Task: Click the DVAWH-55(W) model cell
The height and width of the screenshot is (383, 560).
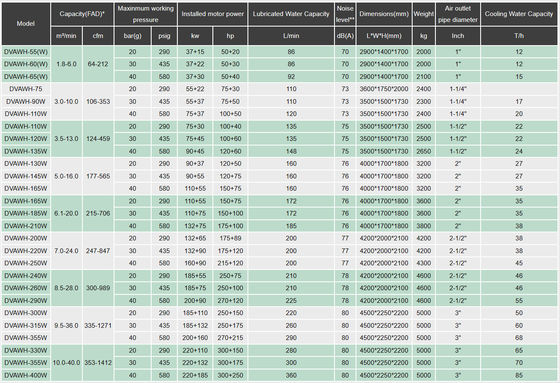Action: pos(26,52)
